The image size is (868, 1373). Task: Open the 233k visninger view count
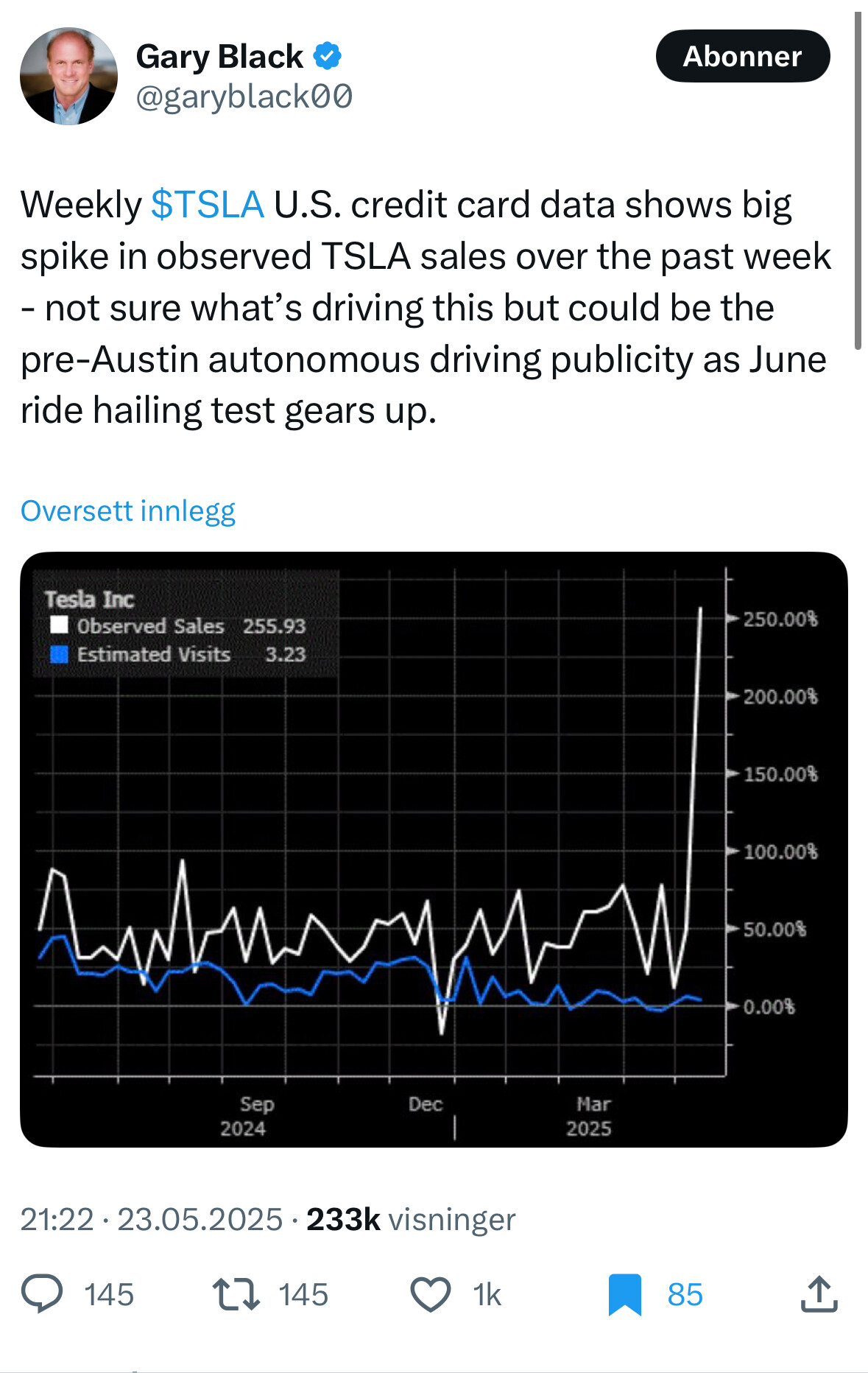[411, 1219]
